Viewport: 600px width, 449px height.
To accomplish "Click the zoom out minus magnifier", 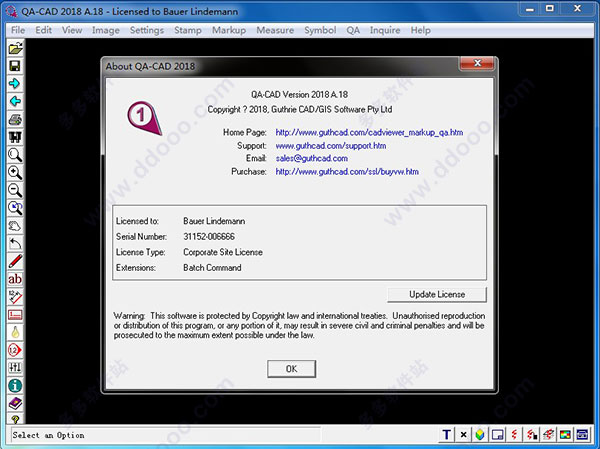I will (x=15, y=190).
